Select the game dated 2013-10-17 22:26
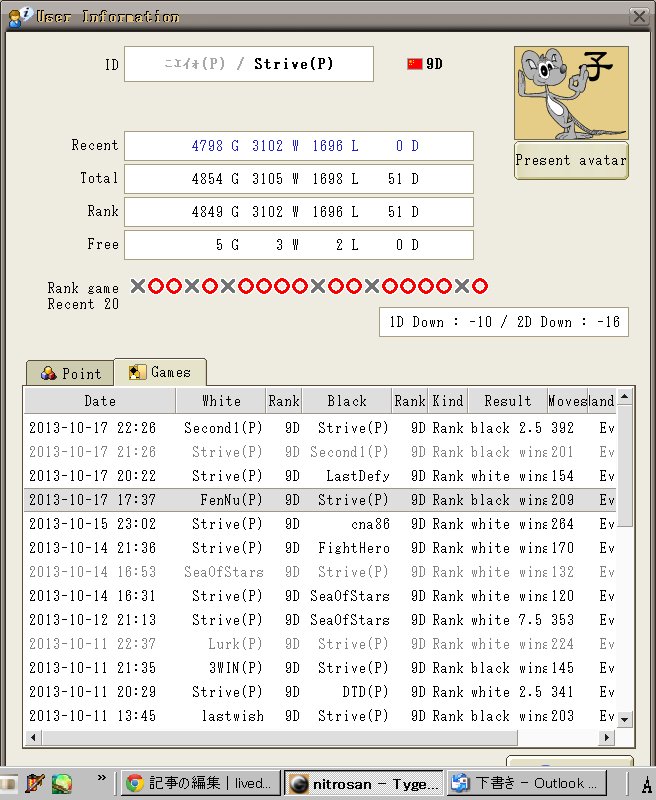Image resolution: width=656 pixels, height=800 pixels. point(320,428)
